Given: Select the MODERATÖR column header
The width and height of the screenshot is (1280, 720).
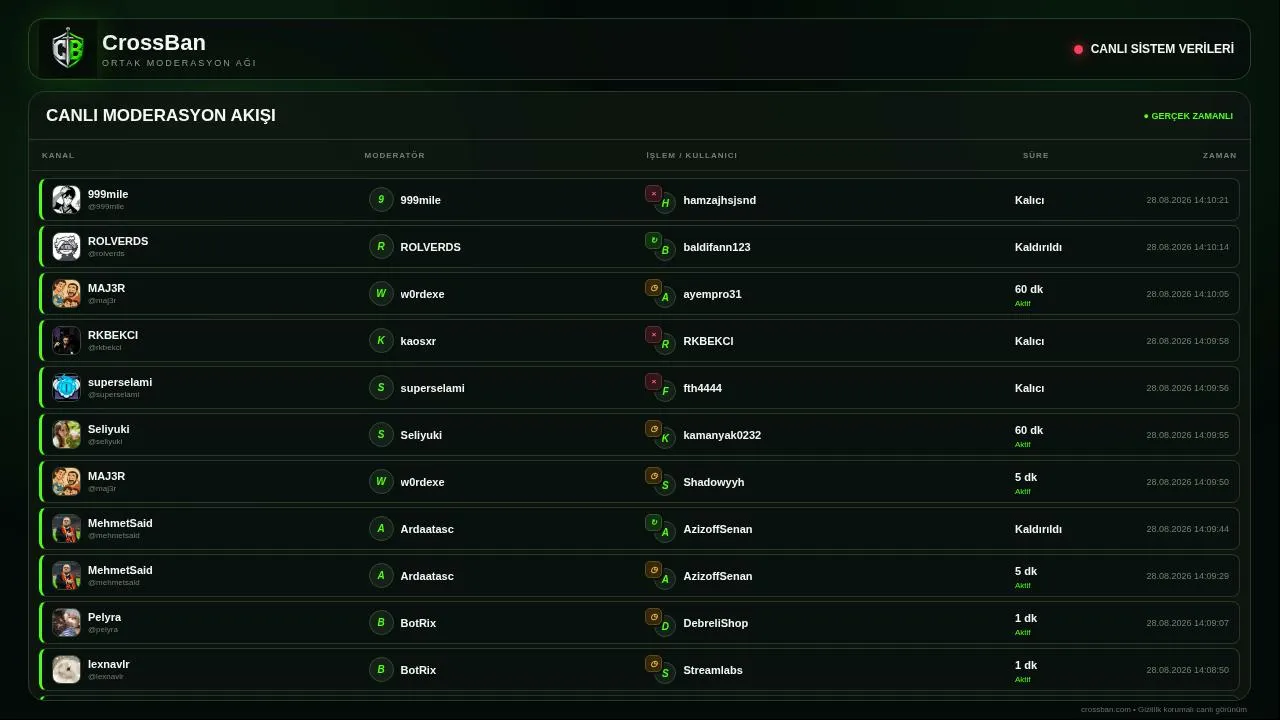Looking at the screenshot, I should (394, 155).
